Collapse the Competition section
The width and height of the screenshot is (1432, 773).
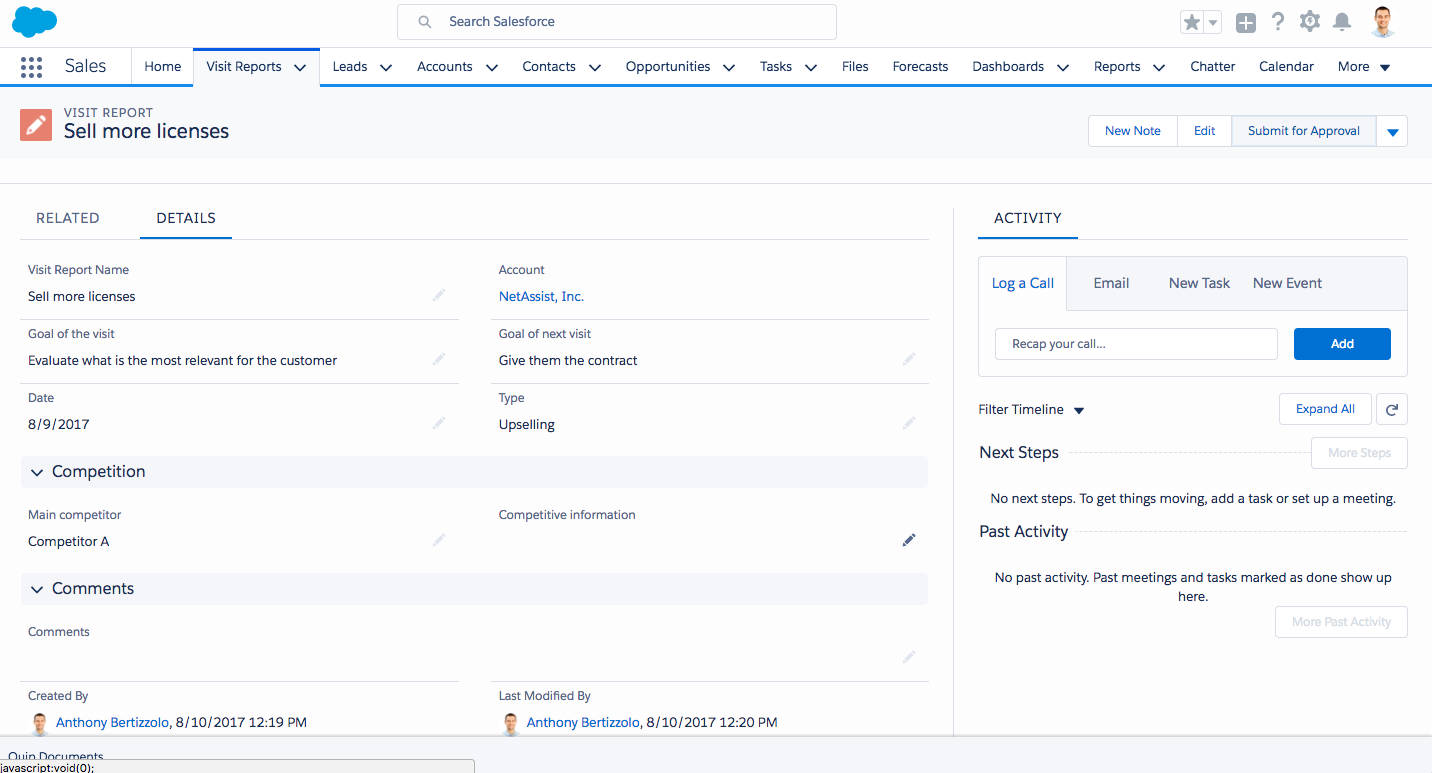click(x=37, y=471)
